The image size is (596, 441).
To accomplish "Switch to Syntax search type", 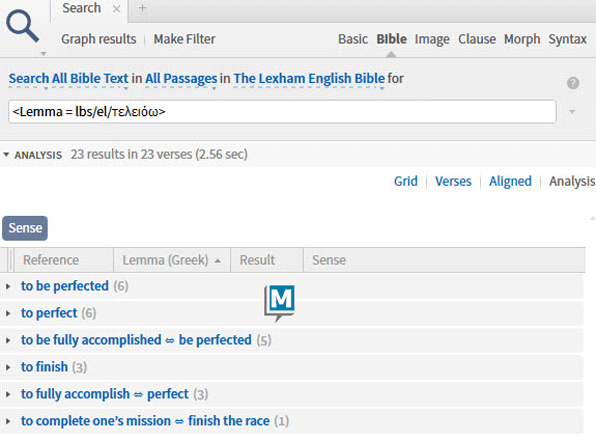I will (567, 39).
